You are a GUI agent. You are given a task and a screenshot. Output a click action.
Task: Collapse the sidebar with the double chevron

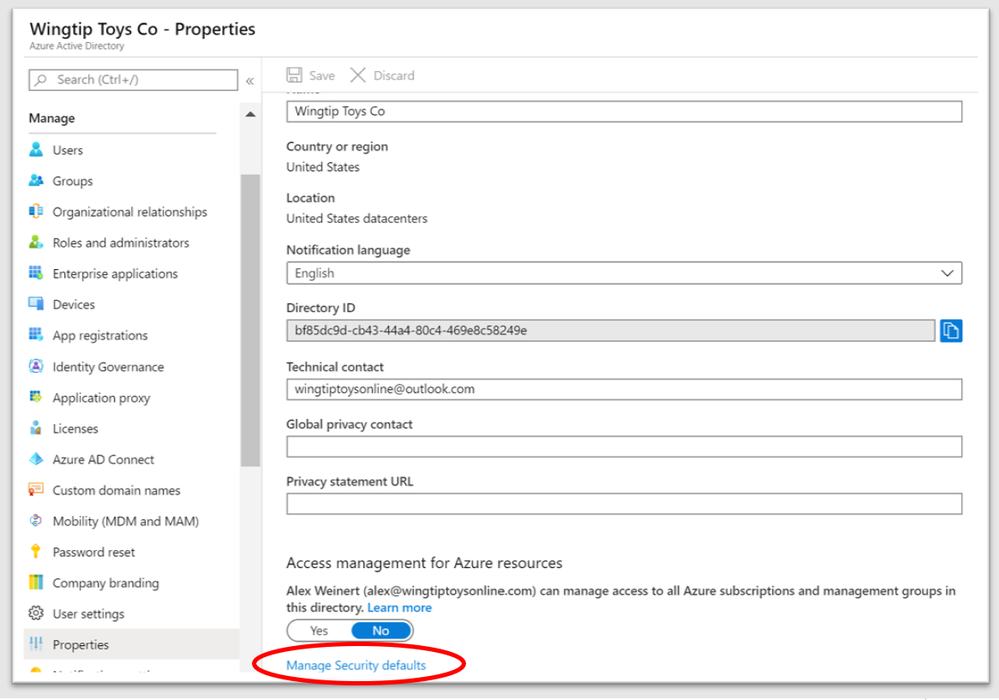click(250, 80)
